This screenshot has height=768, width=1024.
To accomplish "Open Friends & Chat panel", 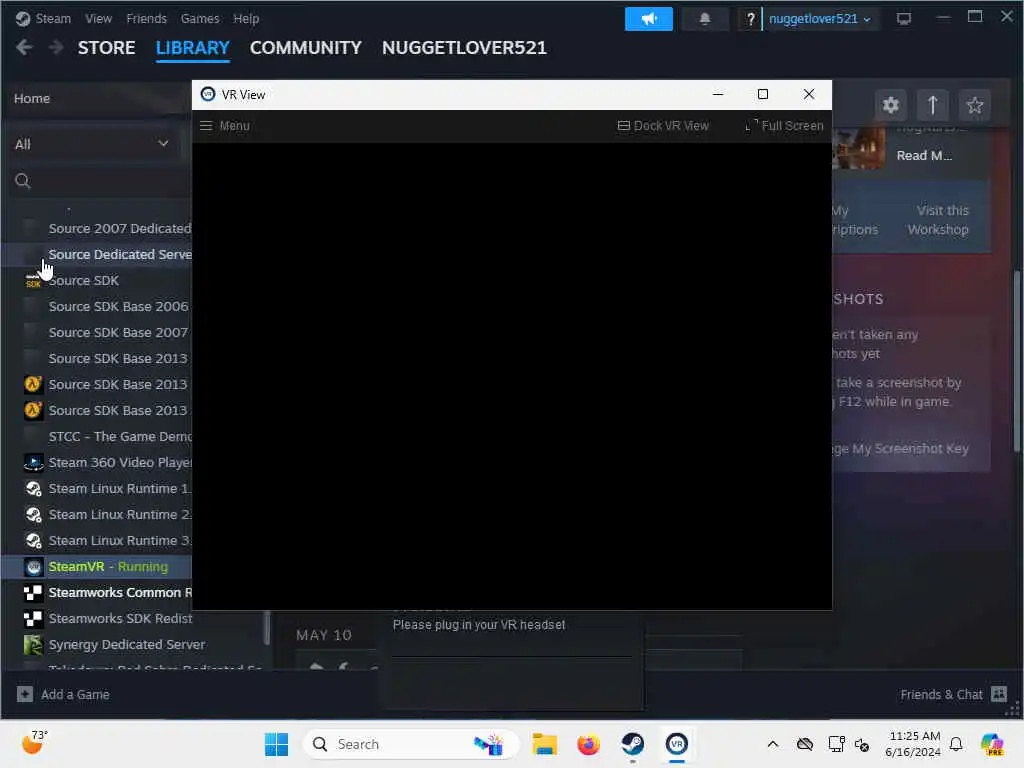I will [x=953, y=694].
